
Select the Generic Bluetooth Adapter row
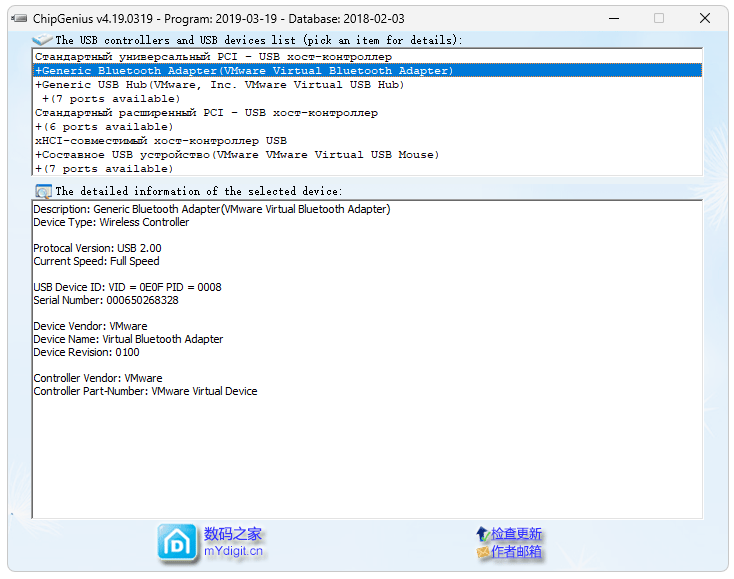tap(367, 71)
